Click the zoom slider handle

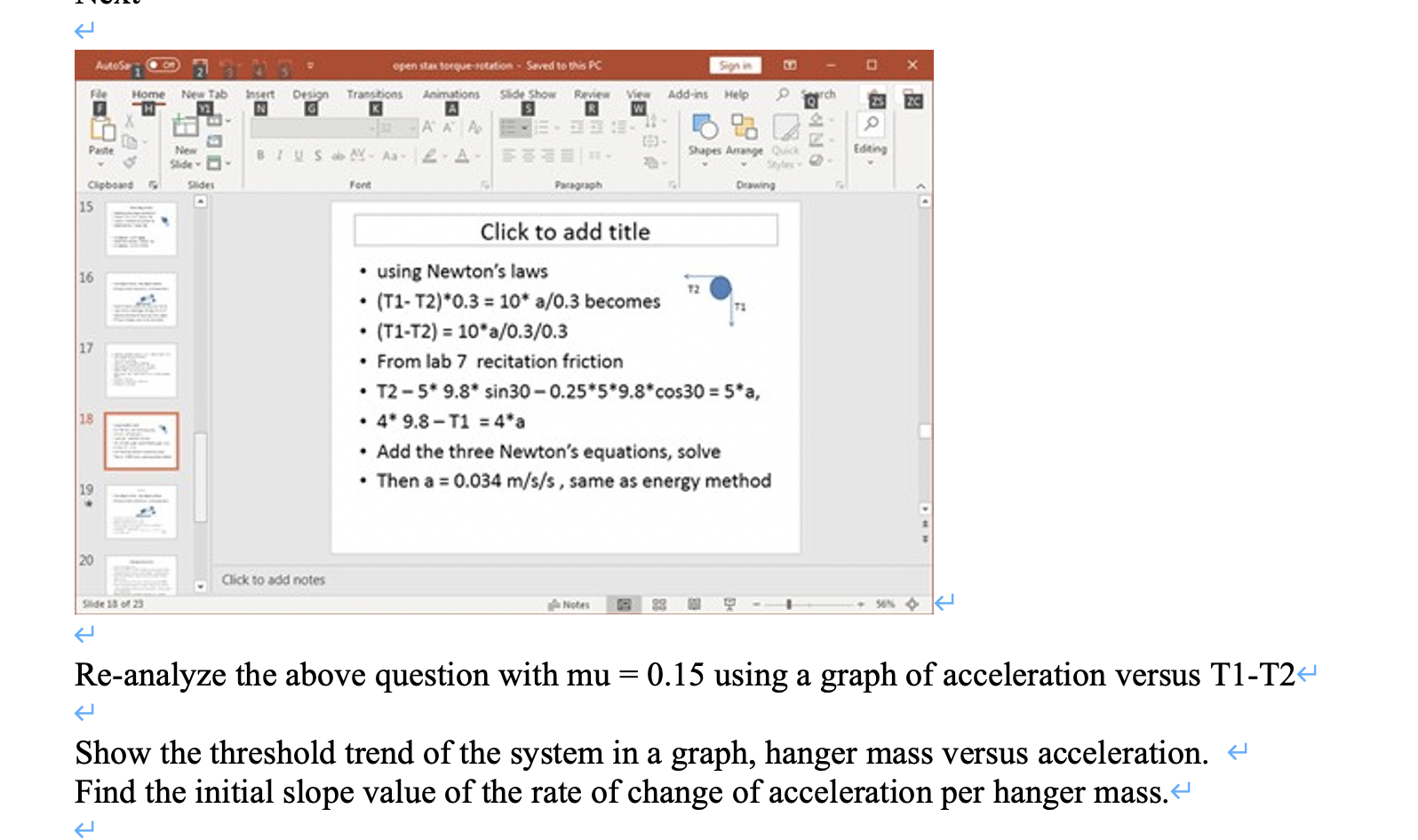coord(789,605)
